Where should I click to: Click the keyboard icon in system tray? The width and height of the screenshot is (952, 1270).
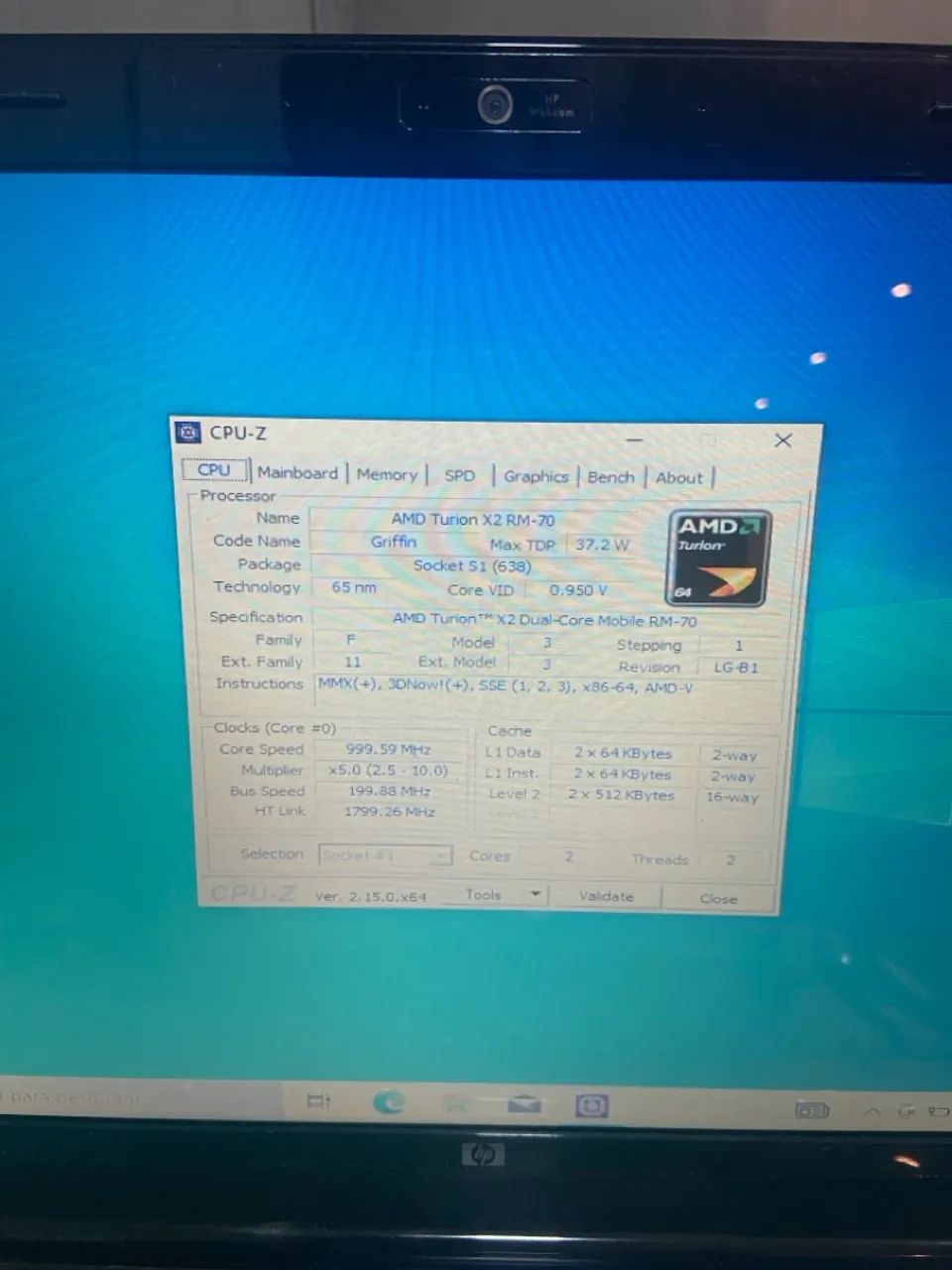coord(811,1110)
